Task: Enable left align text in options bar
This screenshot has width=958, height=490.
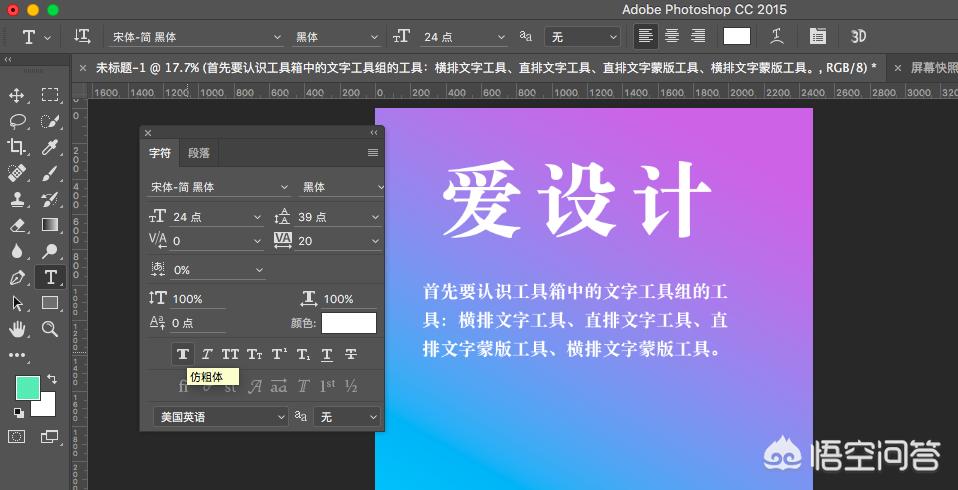Action: pyautogui.click(x=646, y=37)
